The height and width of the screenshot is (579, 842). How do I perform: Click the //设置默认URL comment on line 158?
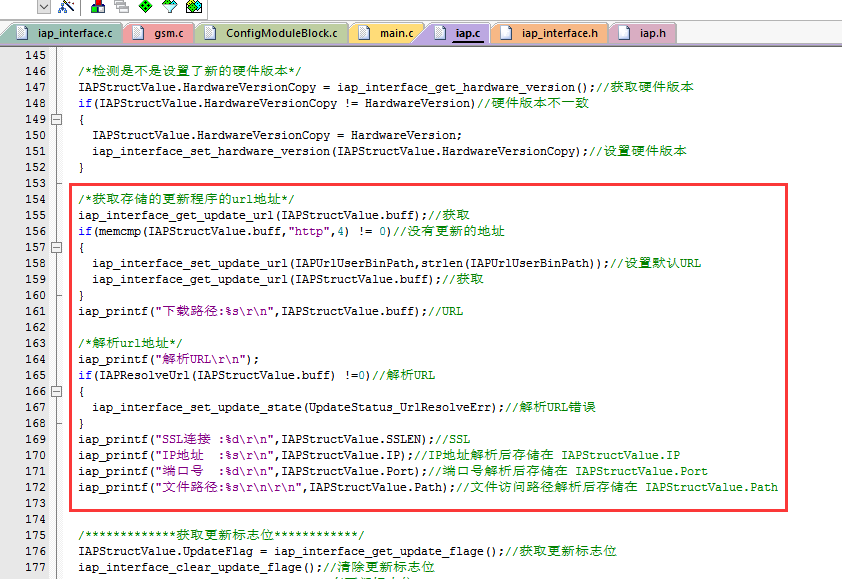pyautogui.click(x=656, y=263)
